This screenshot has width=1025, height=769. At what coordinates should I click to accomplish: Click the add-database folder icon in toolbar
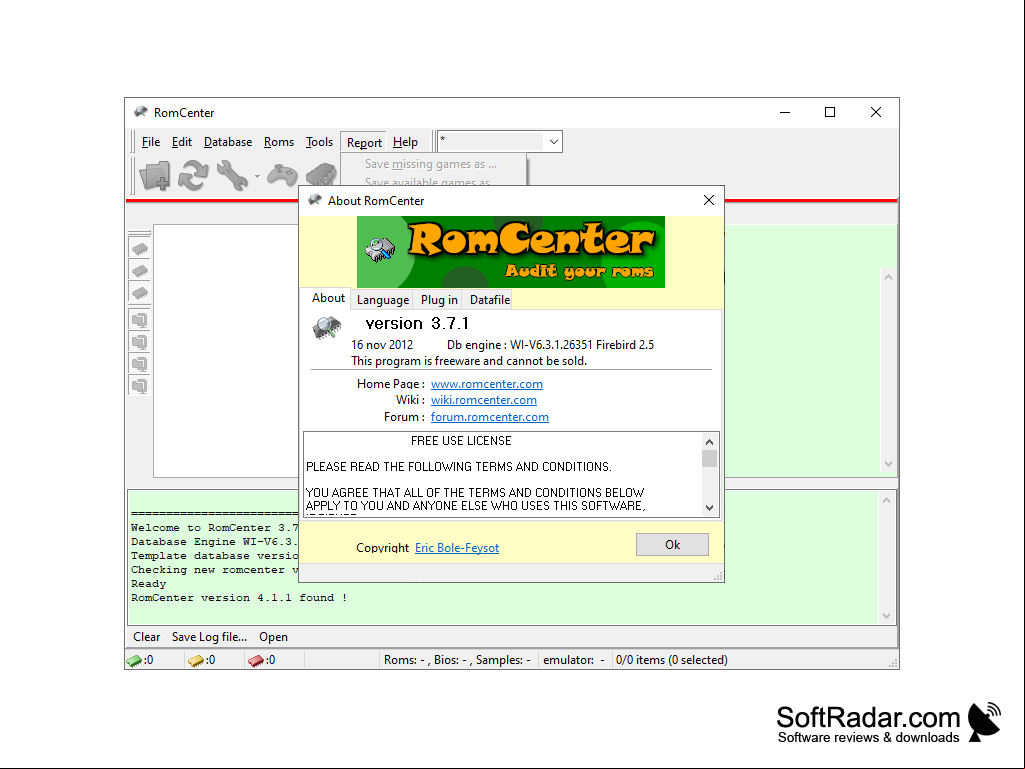155,175
